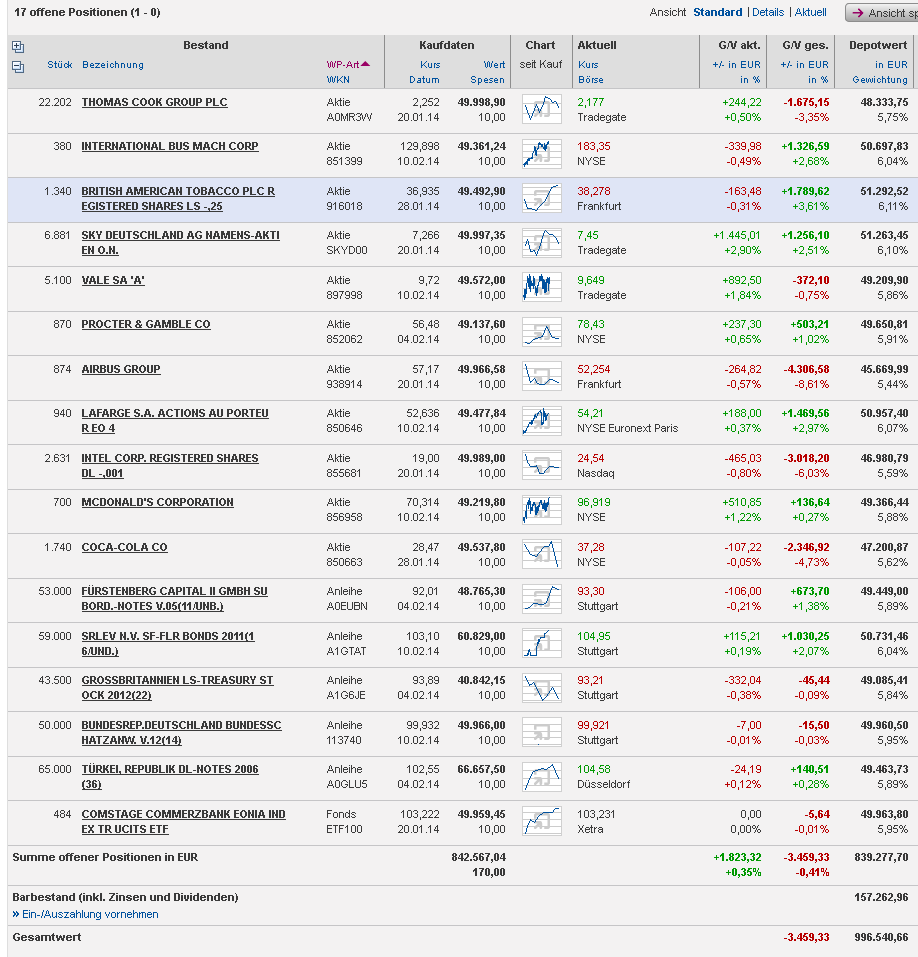The image size is (918, 957).
Task: Sort by WP-Art column header
Action: click(348, 65)
